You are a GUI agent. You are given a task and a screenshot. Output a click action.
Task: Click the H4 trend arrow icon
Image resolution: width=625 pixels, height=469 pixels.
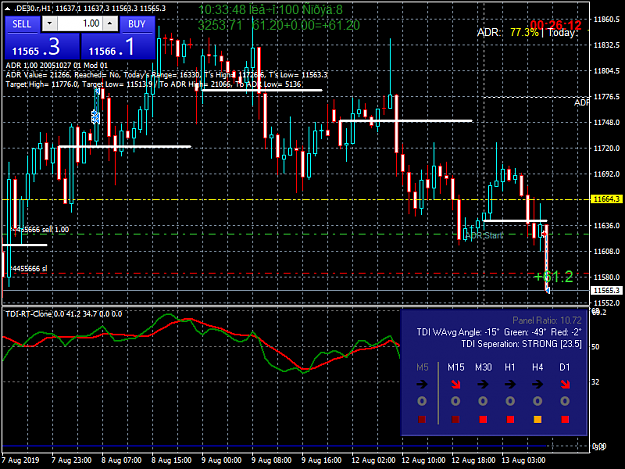pos(537,384)
